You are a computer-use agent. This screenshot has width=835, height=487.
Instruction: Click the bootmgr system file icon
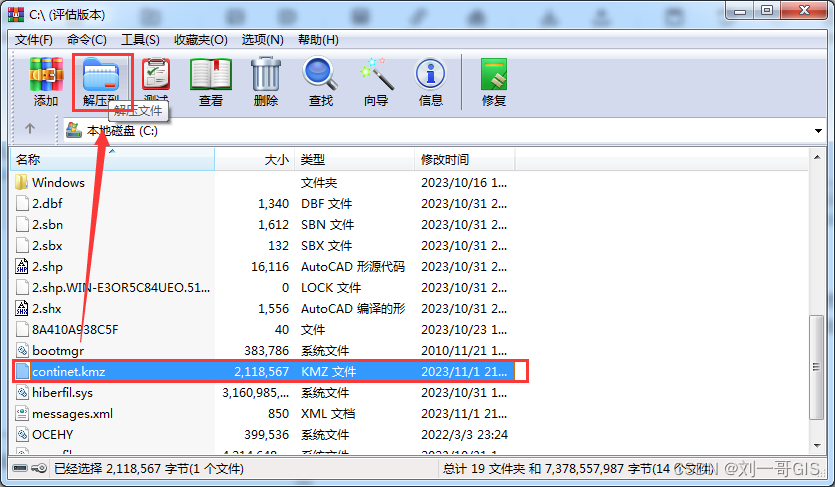click(22, 350)
